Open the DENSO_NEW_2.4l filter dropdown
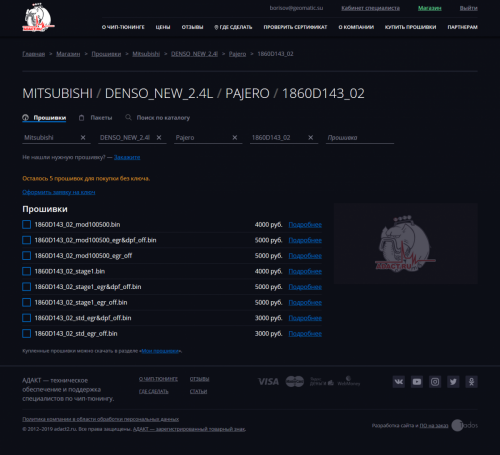 [128, 137]
